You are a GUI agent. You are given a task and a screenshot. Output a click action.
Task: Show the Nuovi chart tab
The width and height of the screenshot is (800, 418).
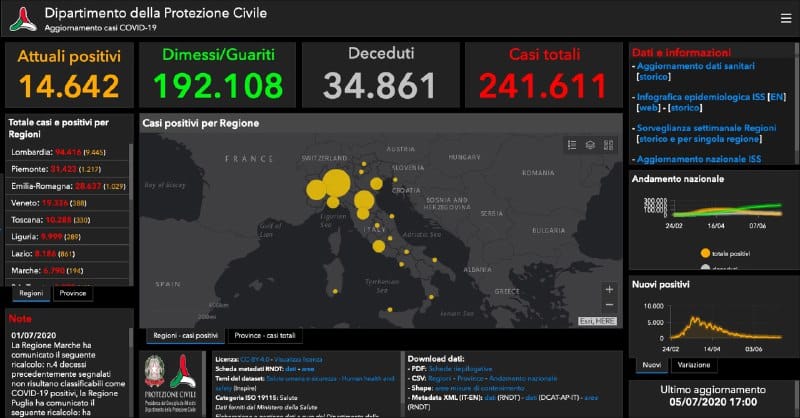pos(652,365)
